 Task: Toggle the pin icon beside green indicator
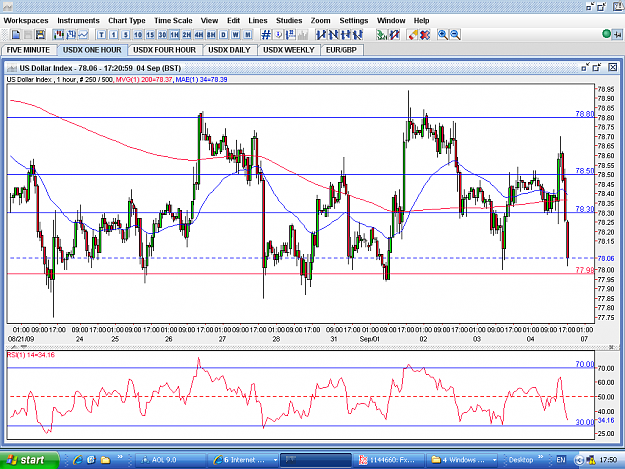click(x=617, y=35)
